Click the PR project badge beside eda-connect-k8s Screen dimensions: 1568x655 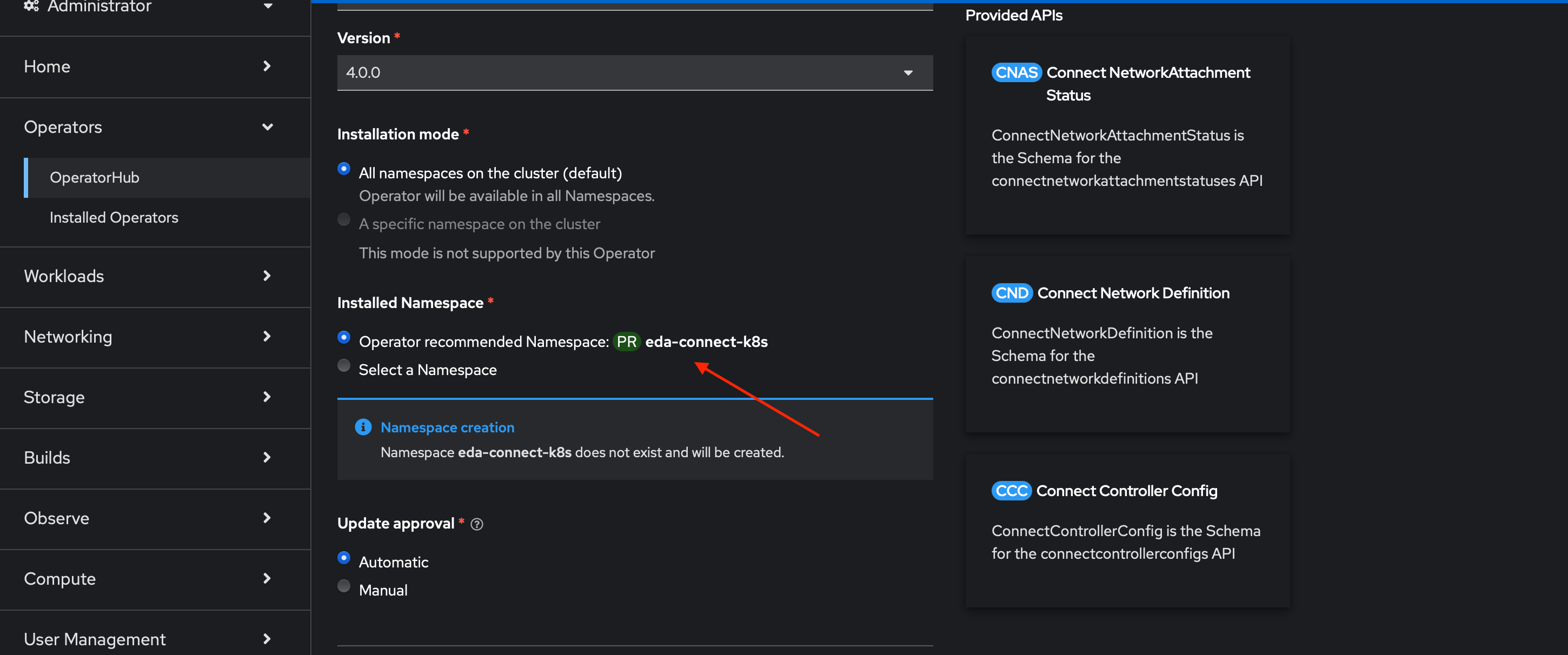coord(626,341)
